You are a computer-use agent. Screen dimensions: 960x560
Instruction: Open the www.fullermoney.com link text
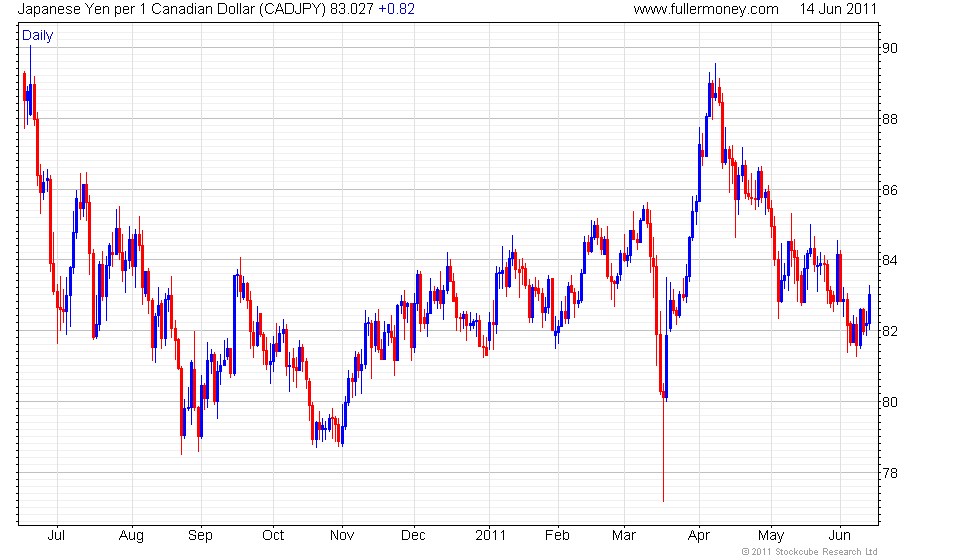706,9
